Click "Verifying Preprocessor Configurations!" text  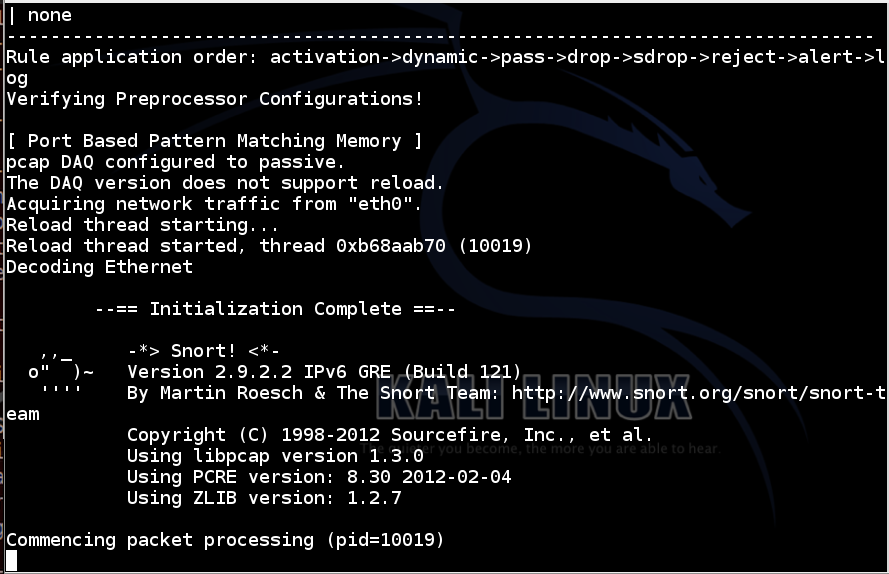tap(214, 99)
